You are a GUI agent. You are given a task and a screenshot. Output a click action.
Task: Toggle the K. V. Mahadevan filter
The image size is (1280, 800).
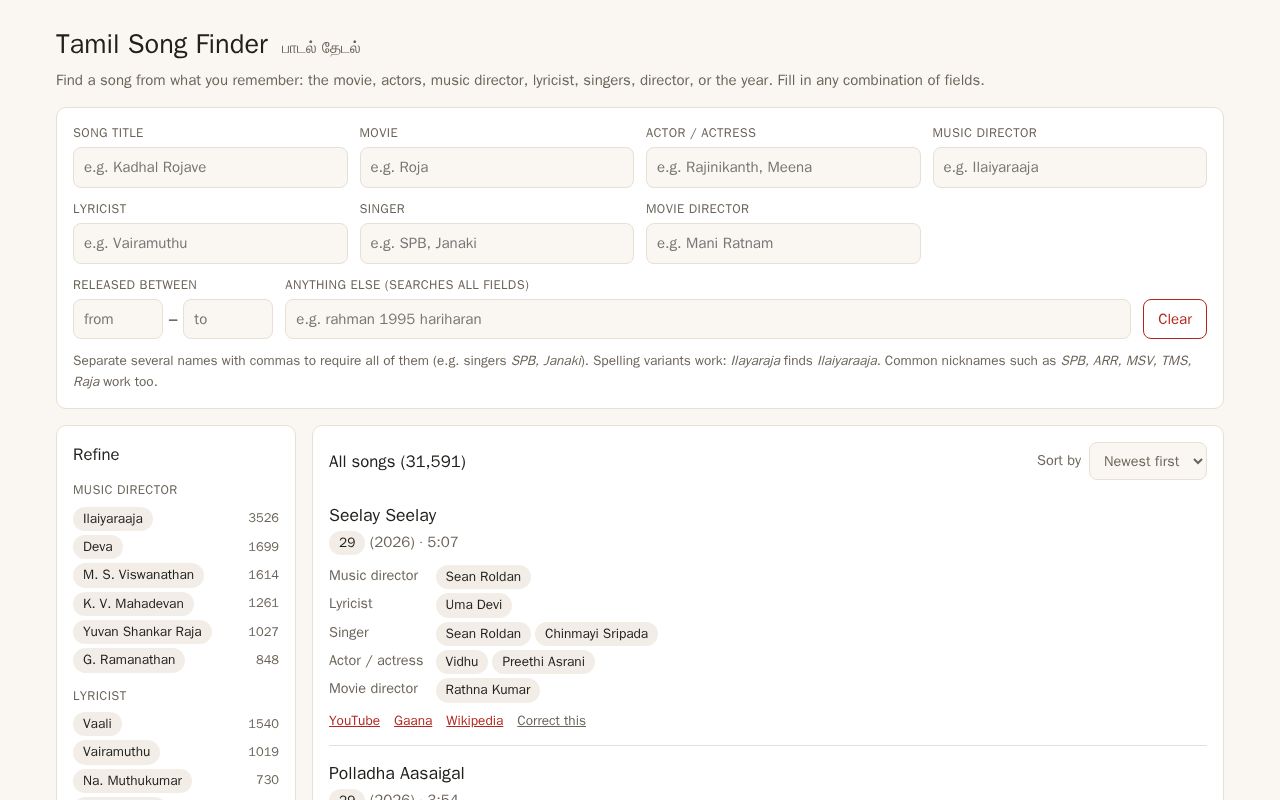133,604
